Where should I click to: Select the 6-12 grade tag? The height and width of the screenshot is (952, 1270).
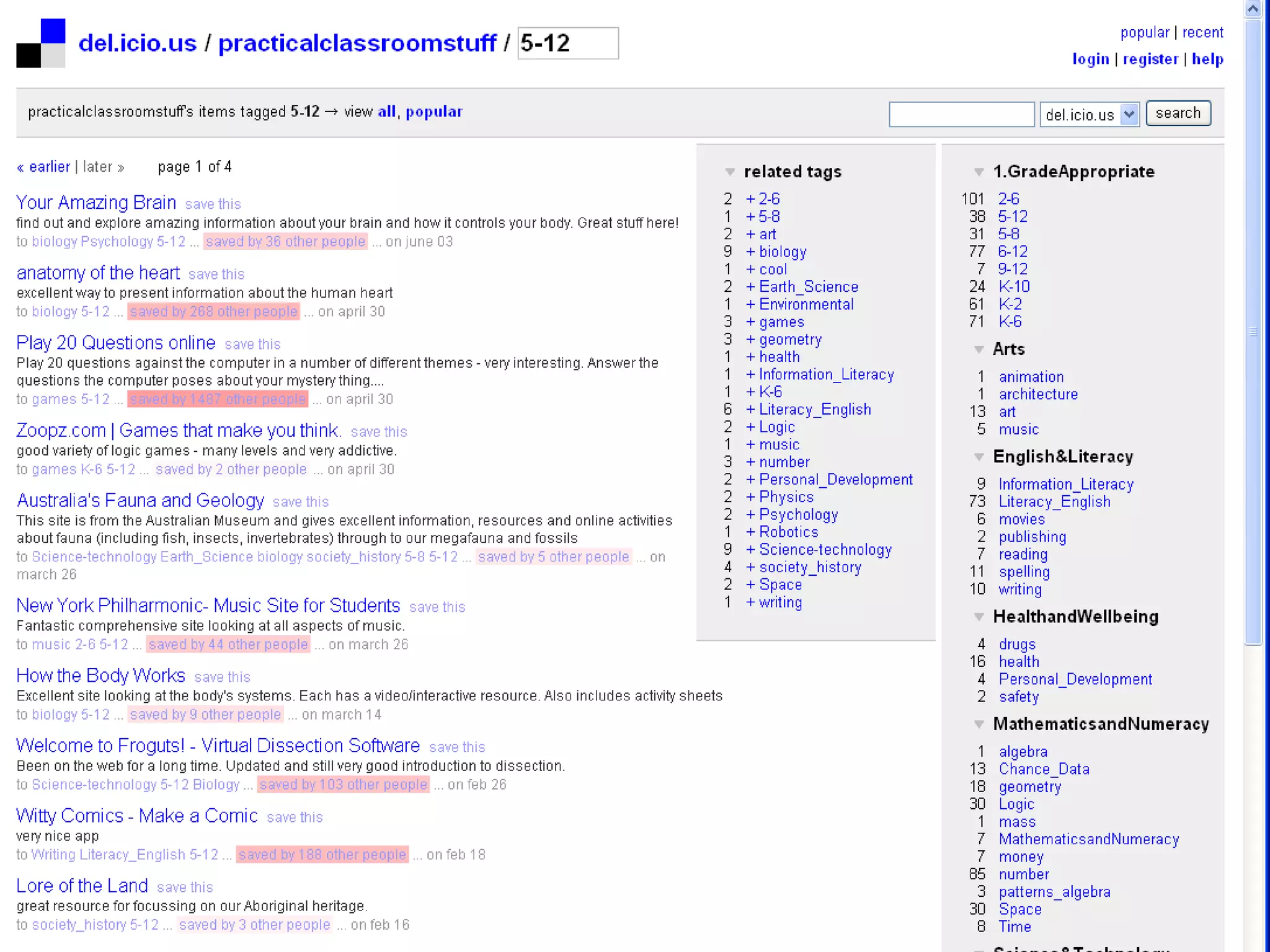[1013, 252]
